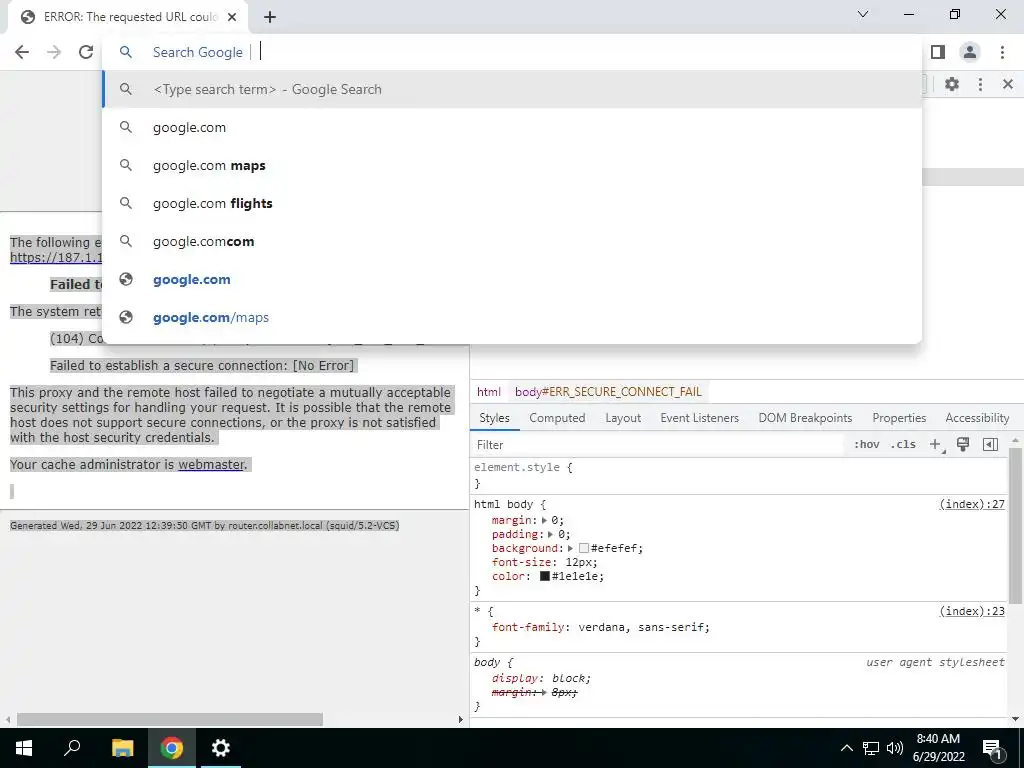1024x768 pixels.
Task: Click the display: block declaration
Action: (541, 678)
